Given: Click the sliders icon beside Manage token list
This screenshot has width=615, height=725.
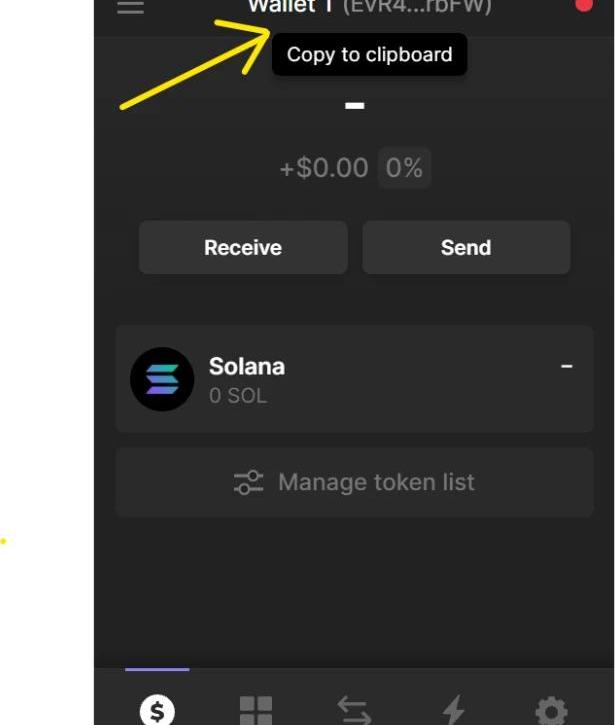Looking at the screenshot, I should pyautogui.click(x=248, y=483).
